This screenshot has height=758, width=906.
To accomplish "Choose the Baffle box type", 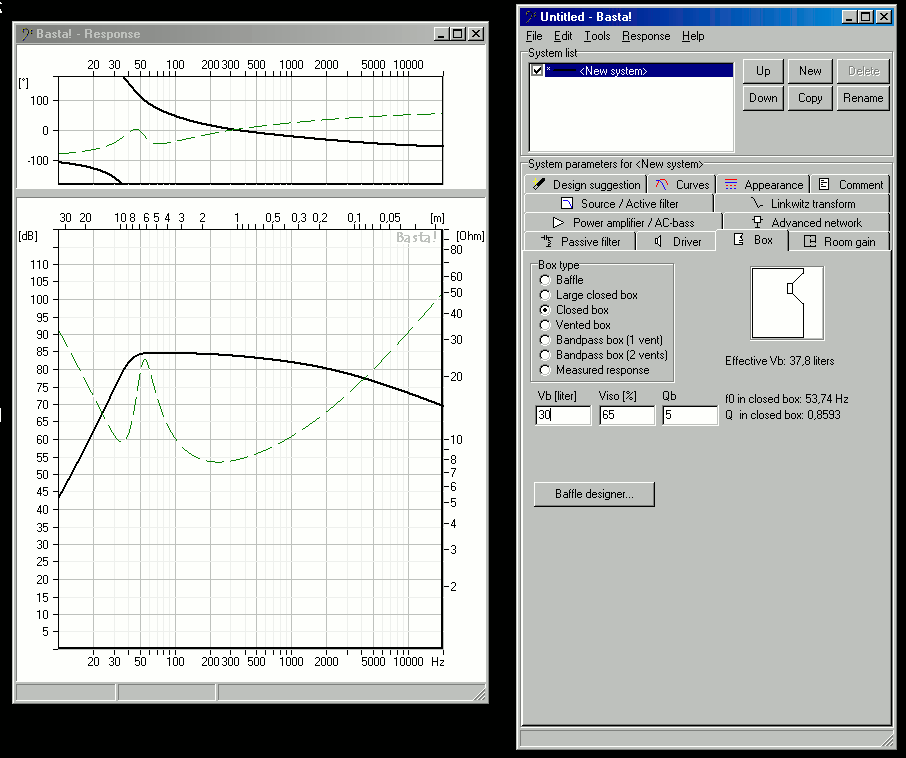I will pyautogui.click(x=545, y=280).
